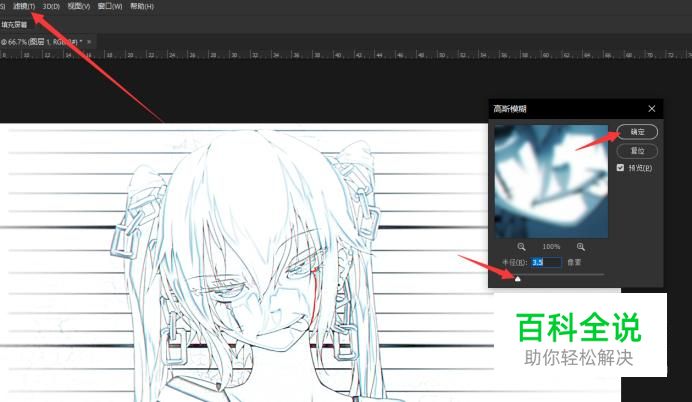Close the 高斯模糊 Gaussian Blur dialog

pos(651,109)
